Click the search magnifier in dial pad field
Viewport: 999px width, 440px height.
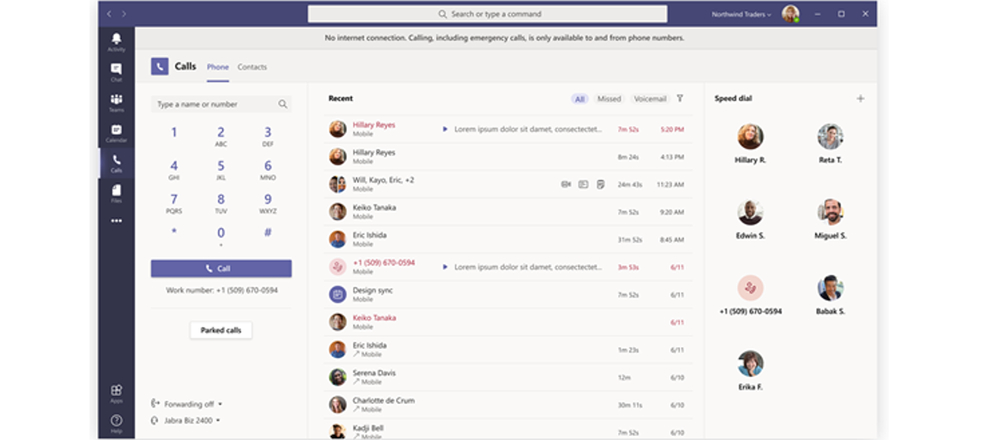click(282, 104)
